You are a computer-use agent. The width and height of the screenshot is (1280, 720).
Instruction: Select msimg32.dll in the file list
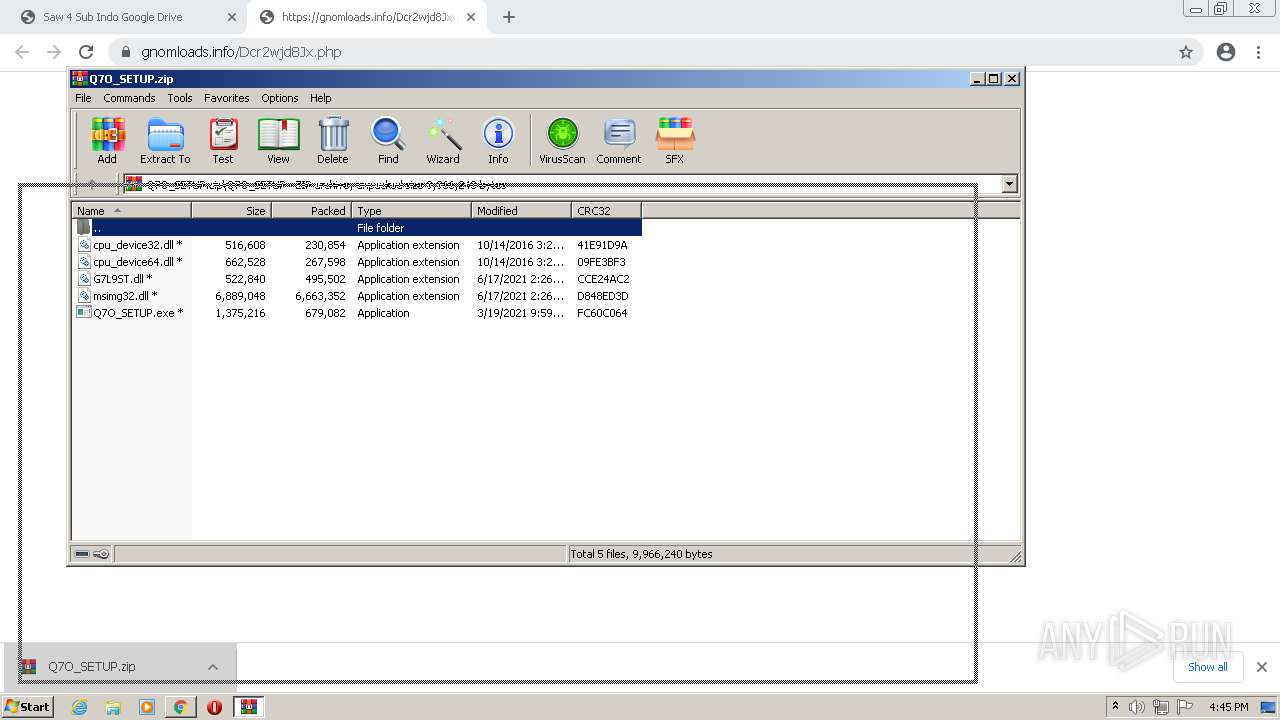(357, 296)
